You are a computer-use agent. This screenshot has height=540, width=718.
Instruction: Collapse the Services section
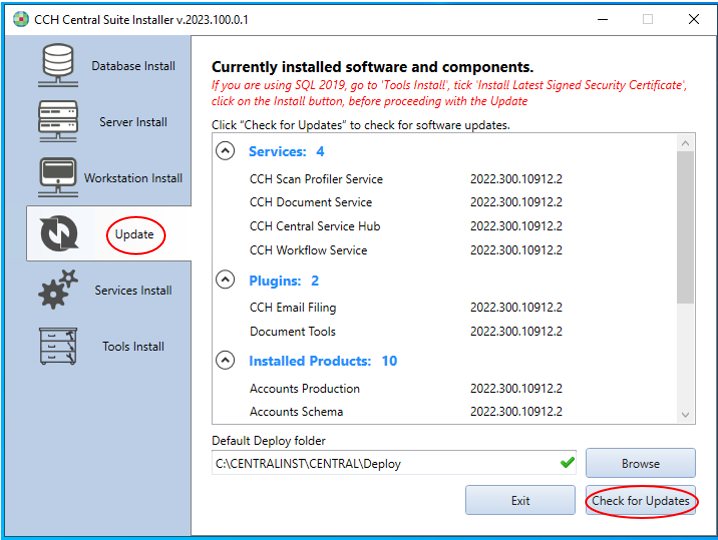click(x=225, y=150)
